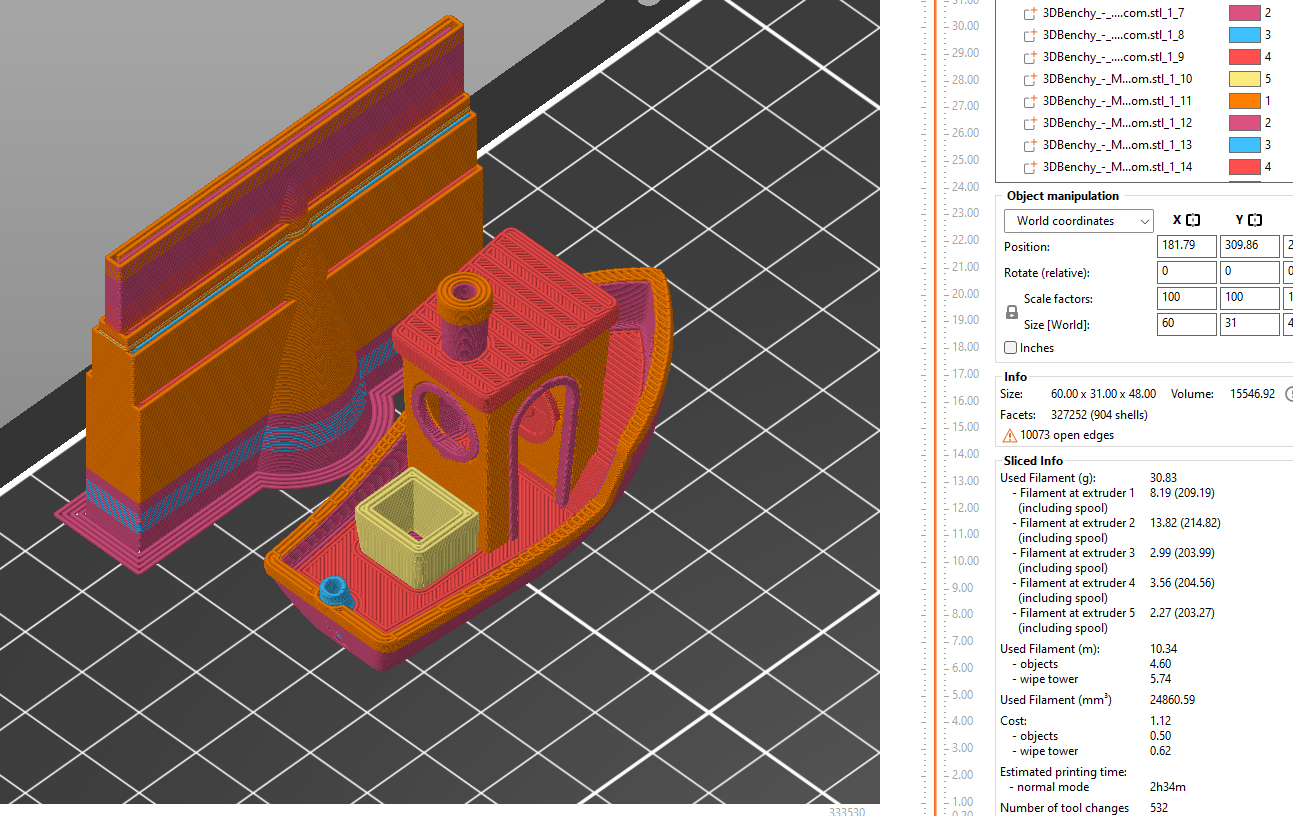Click the Position Y field showing 309.86
This screenshot has height=816, width=1293.
[x=1249, y=246]
